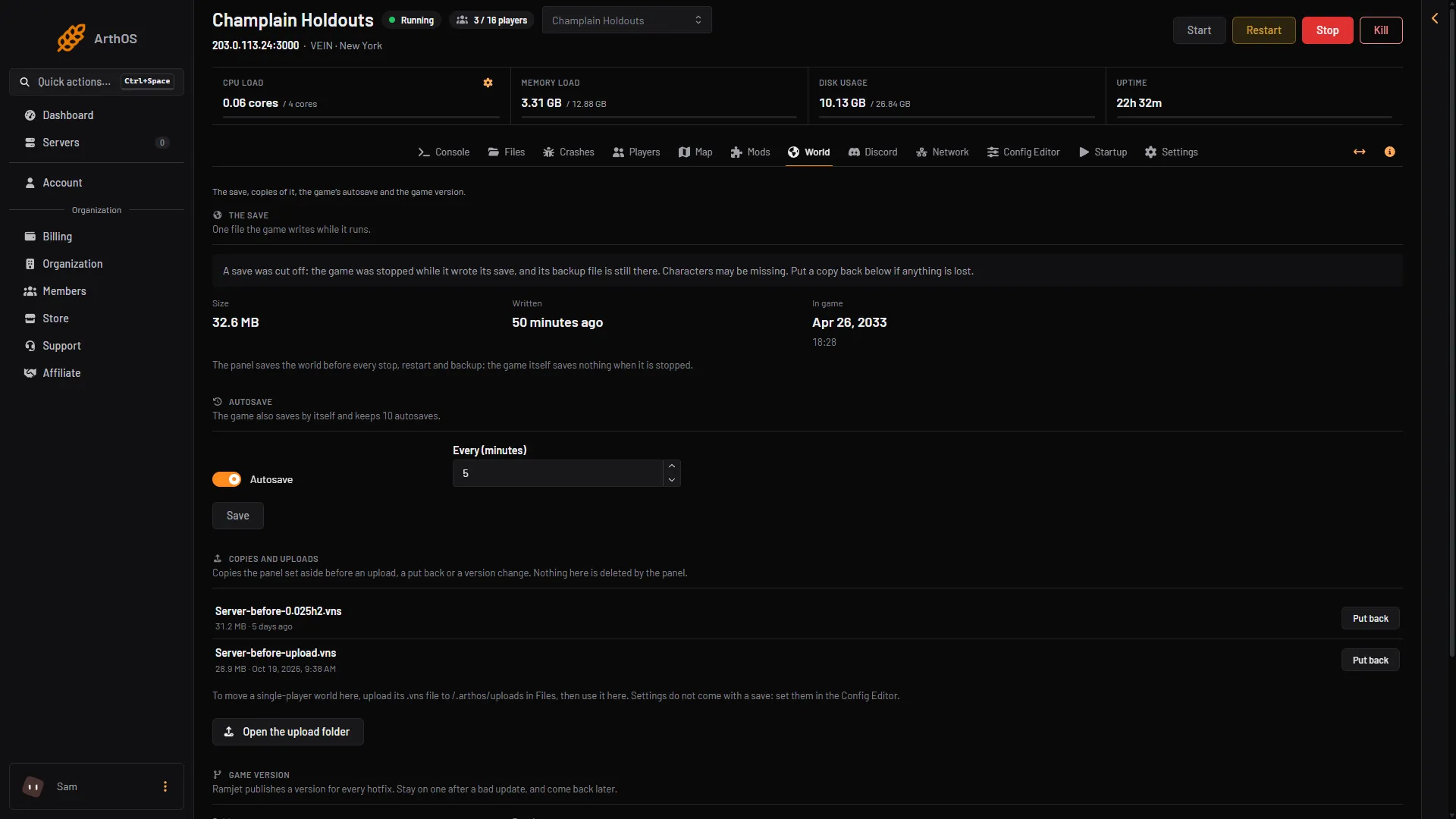Increase the autosave minutes value
The image size is (1456, 819).
(672, 466)
